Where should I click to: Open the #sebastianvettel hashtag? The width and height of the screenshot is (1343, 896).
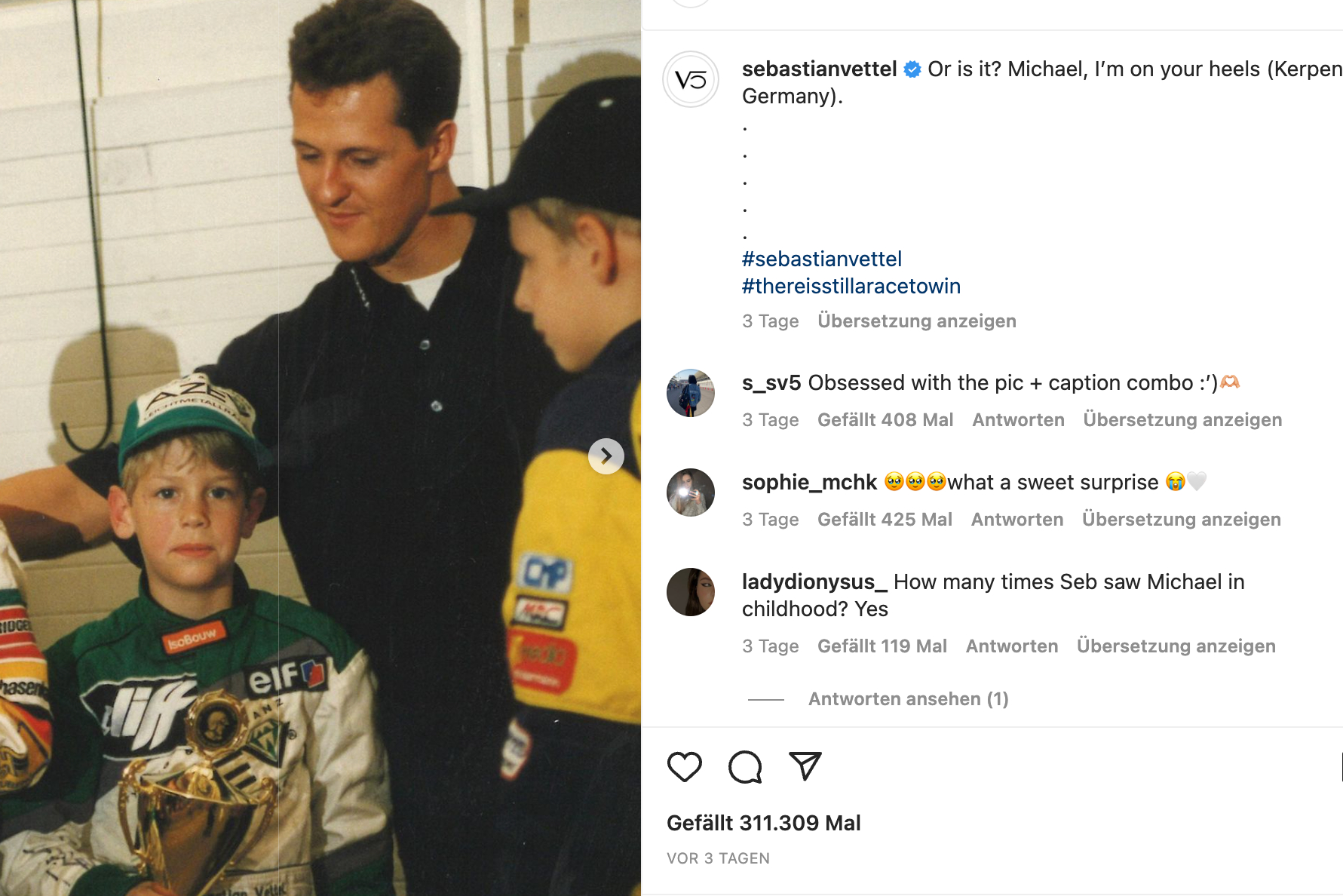(x=822, y=259)
